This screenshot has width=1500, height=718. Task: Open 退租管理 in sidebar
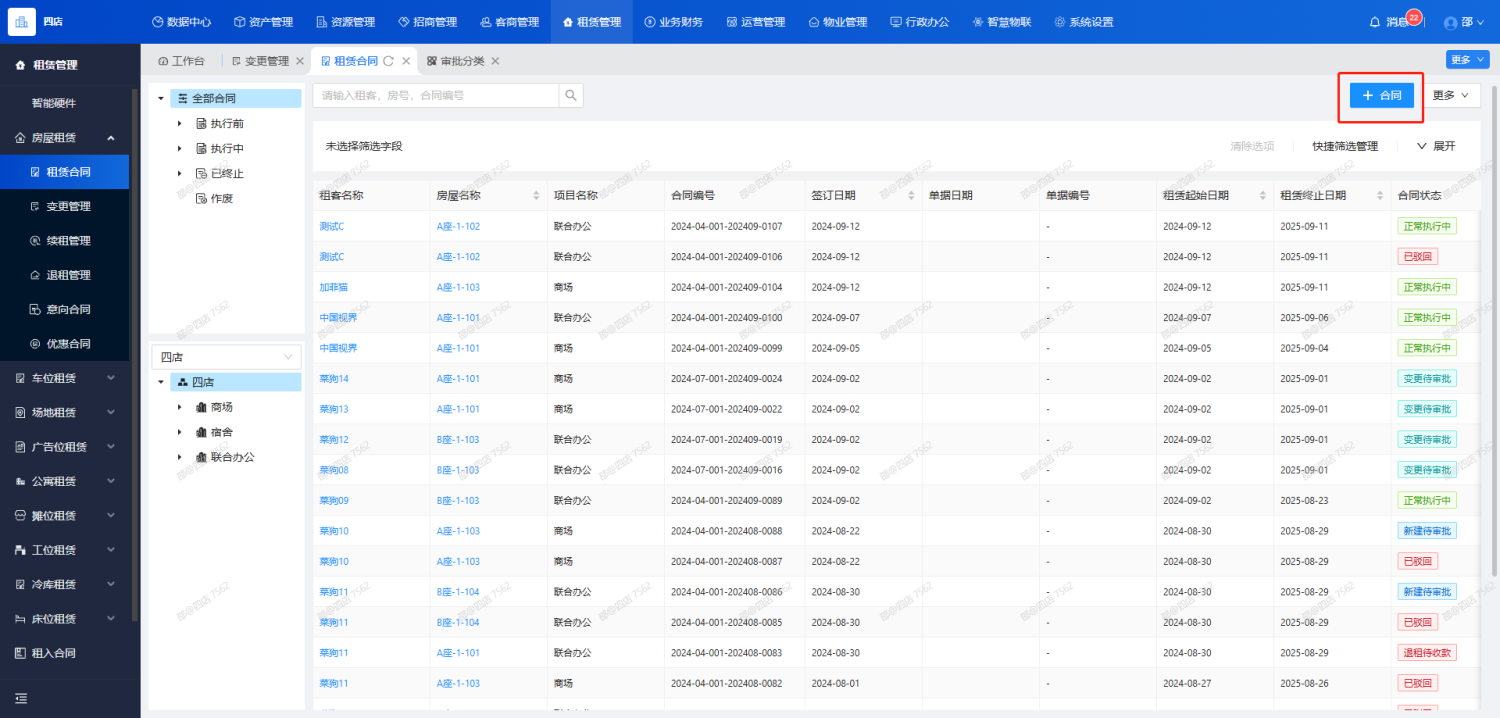[x=69, y=275]
